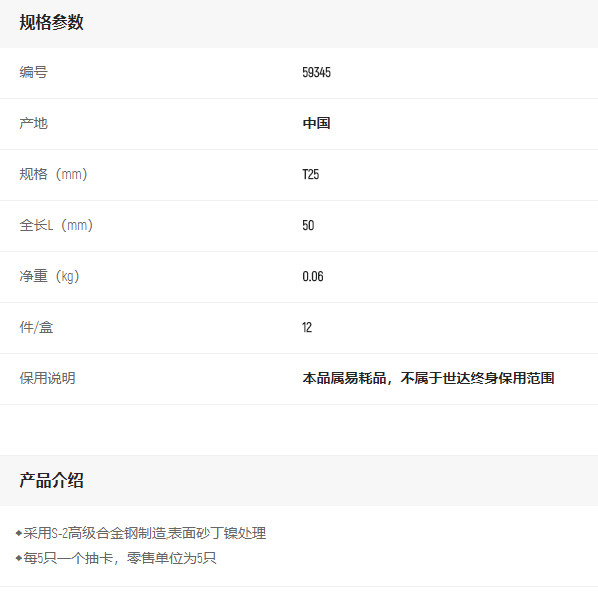The image size is (598, 594).
Task: Select the product number 59345
Action: pos(316,72)
